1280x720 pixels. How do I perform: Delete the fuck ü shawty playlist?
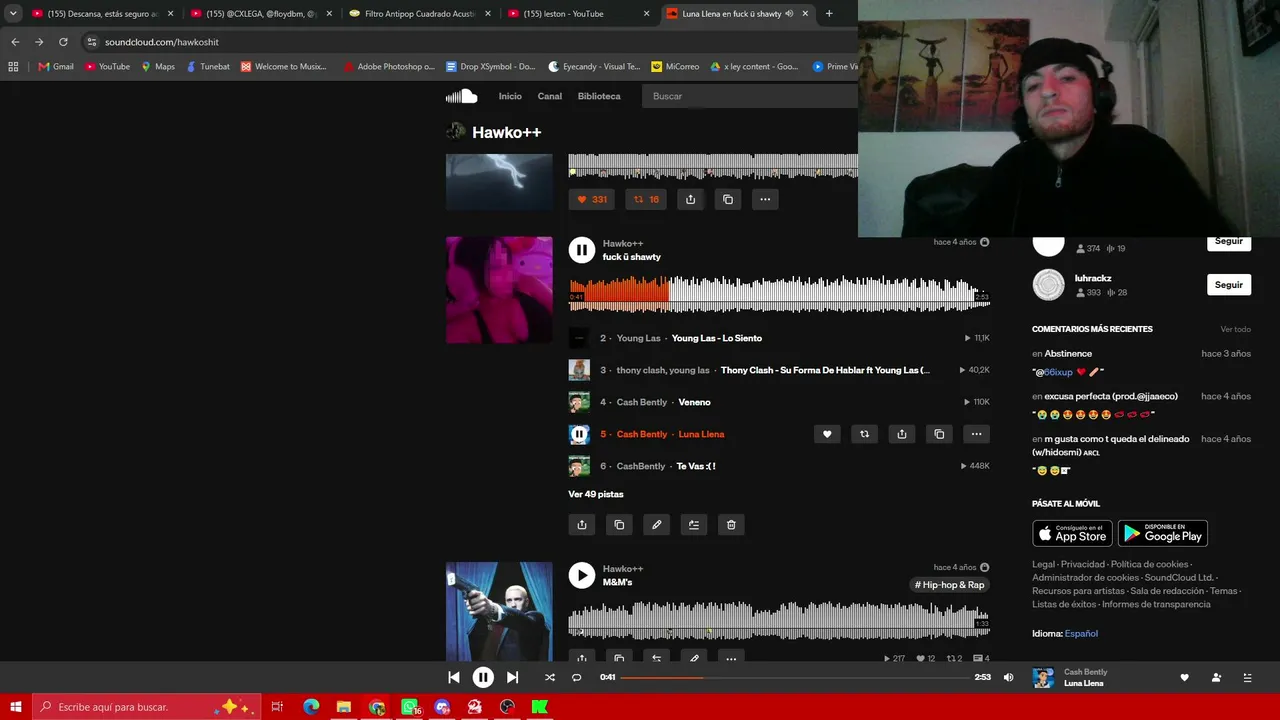731,525
